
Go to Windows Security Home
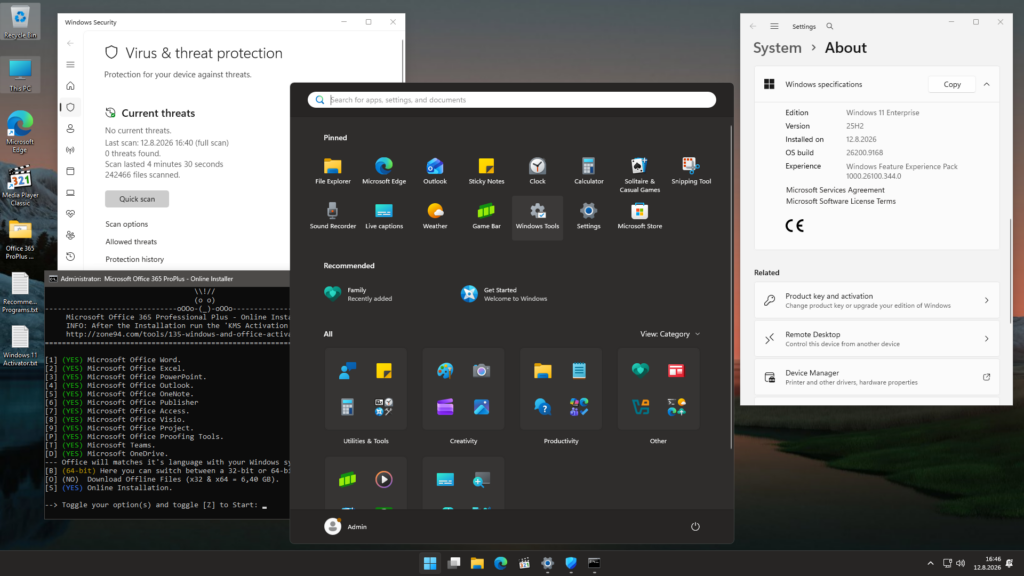point(71,86)
